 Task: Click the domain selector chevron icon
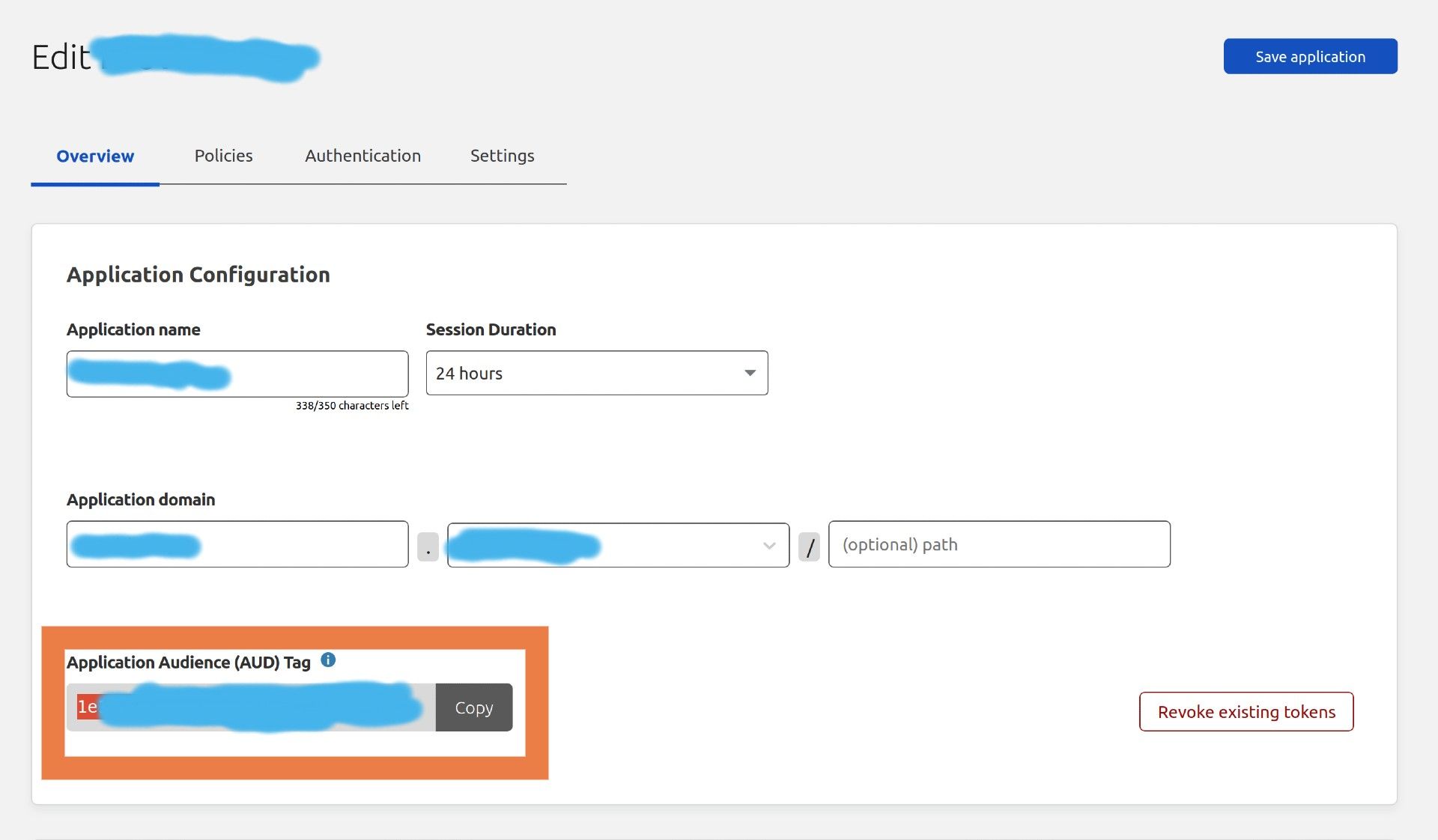769,546
